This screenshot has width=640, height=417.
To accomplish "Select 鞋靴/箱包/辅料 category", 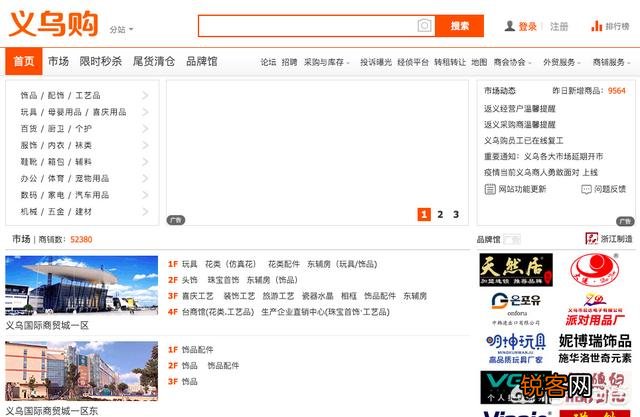I will [x=56, y=162].
